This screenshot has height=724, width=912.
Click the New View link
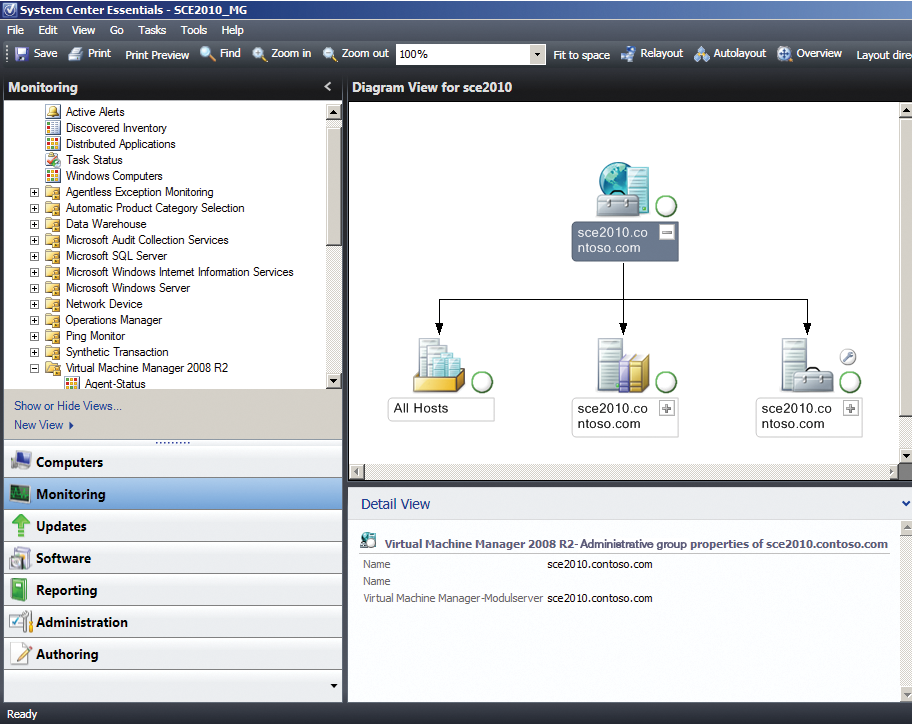(x=42, y=424)
